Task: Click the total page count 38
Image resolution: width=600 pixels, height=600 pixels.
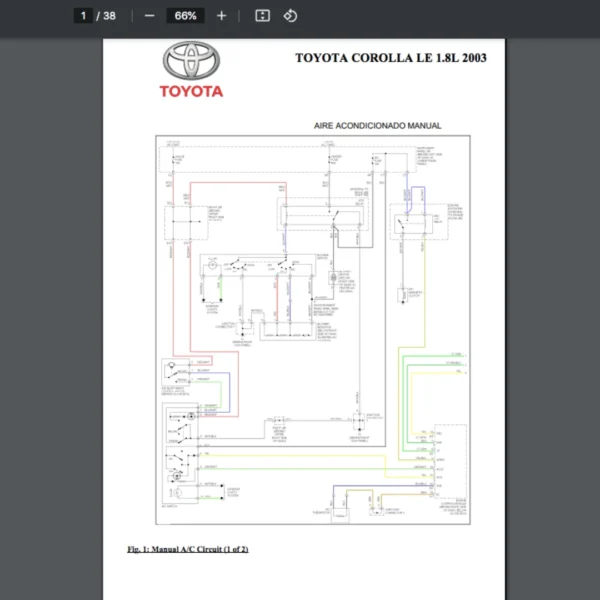Action: (109, 16)
